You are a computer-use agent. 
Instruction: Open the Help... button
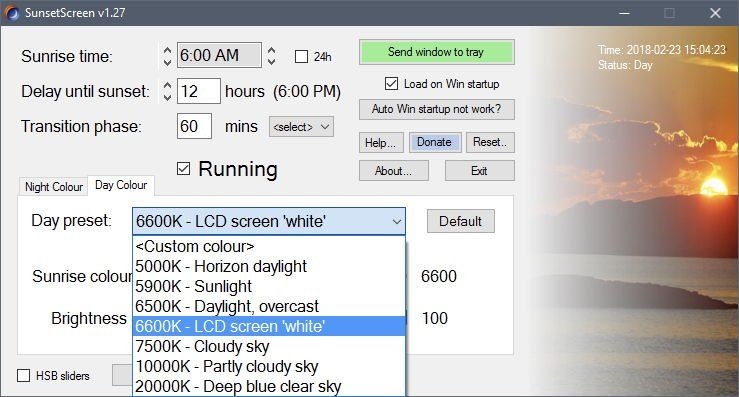(381, 142)
